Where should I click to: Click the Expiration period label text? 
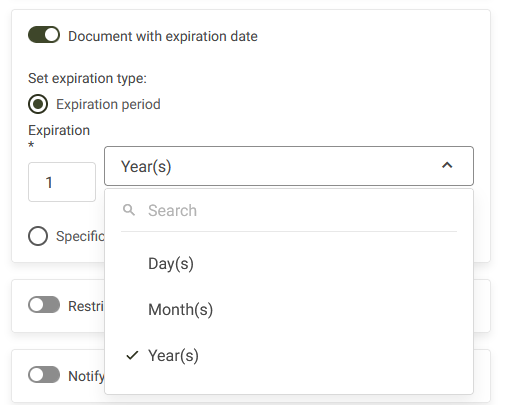point(108,104)
